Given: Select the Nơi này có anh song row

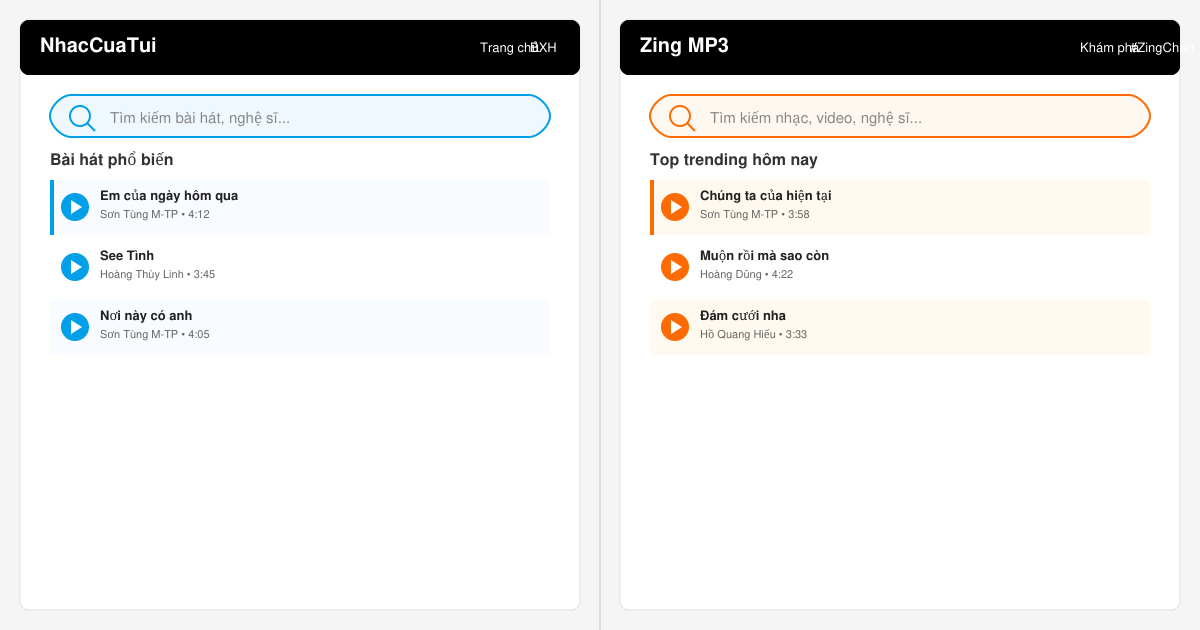Looking at the screenshot, I should [300, 327].
